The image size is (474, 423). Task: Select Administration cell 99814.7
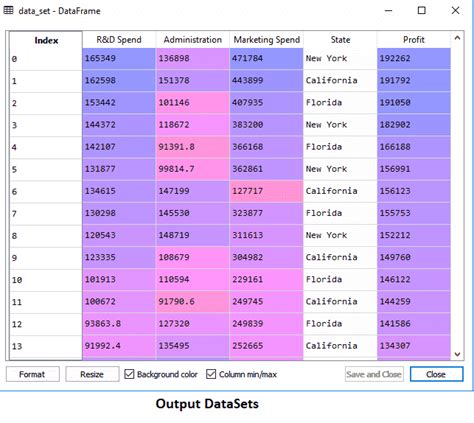pyautogui.click(x=193, y=169)
